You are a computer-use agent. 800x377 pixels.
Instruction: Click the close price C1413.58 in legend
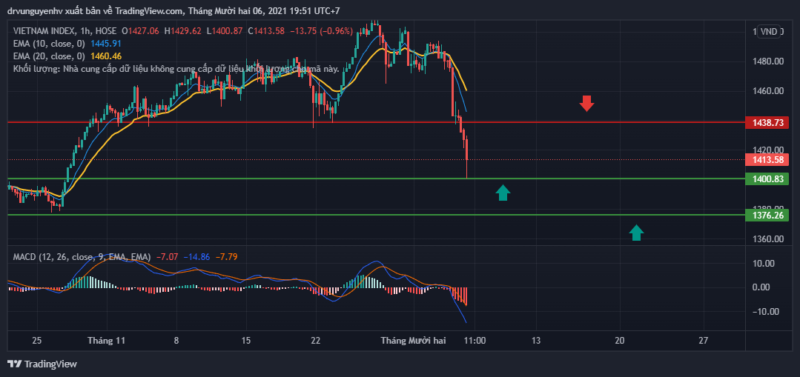[x=267, y=31]
